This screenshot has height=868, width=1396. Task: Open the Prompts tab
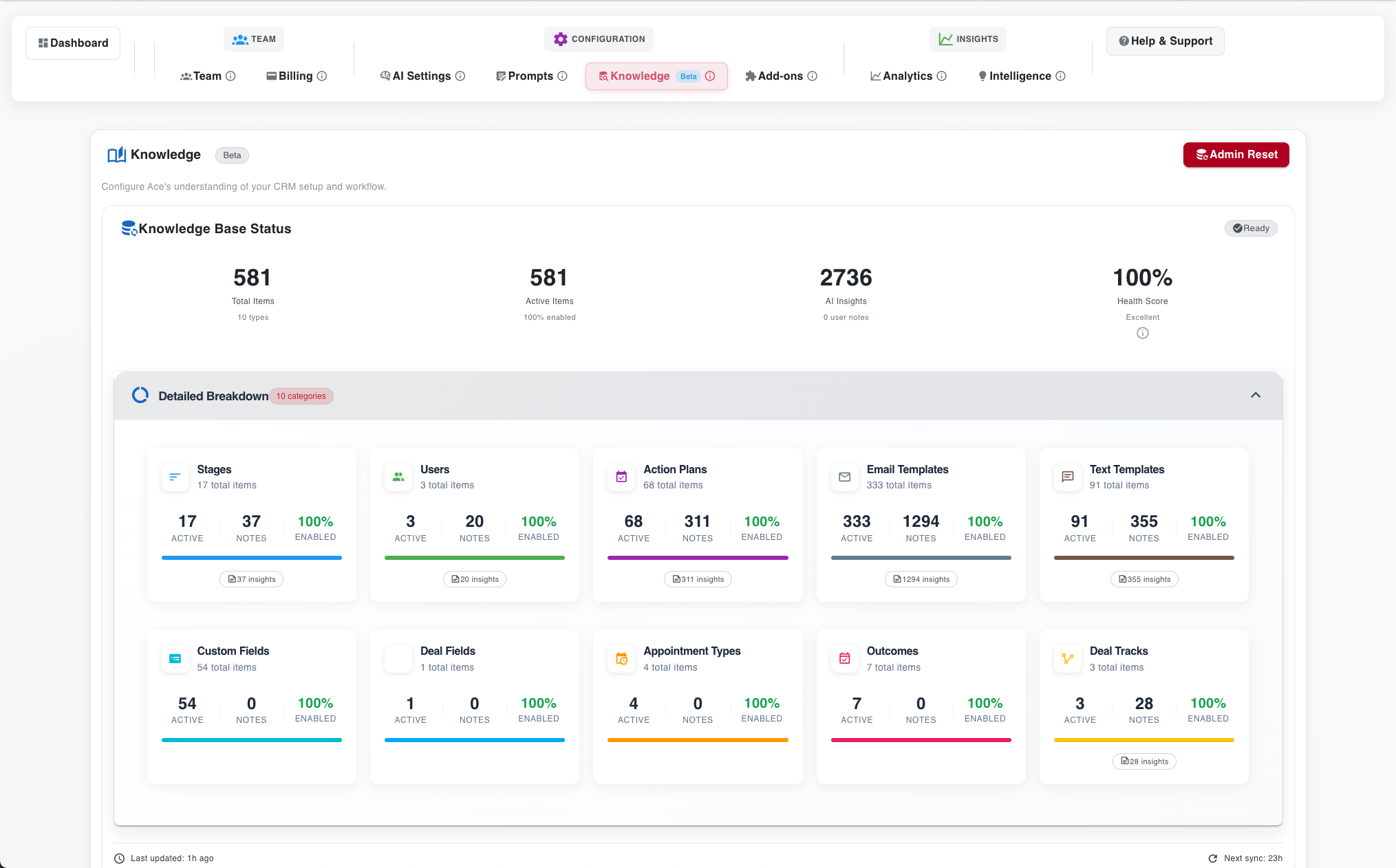coord(530,76)
